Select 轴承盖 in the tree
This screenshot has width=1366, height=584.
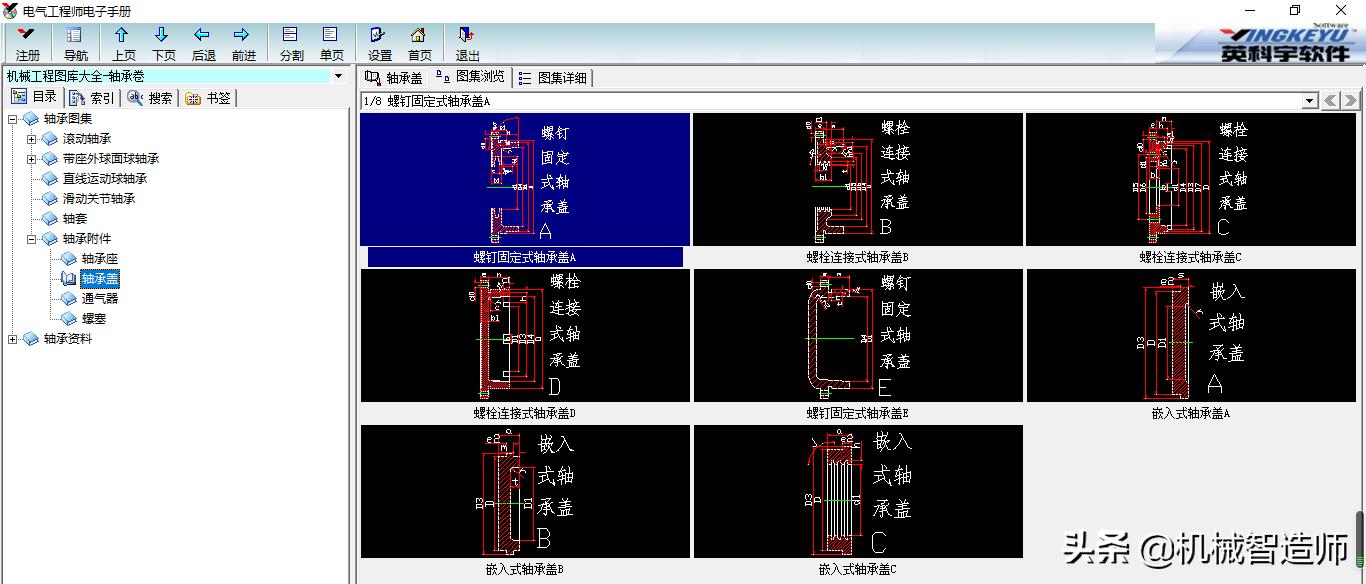click(x=100, y=279)
